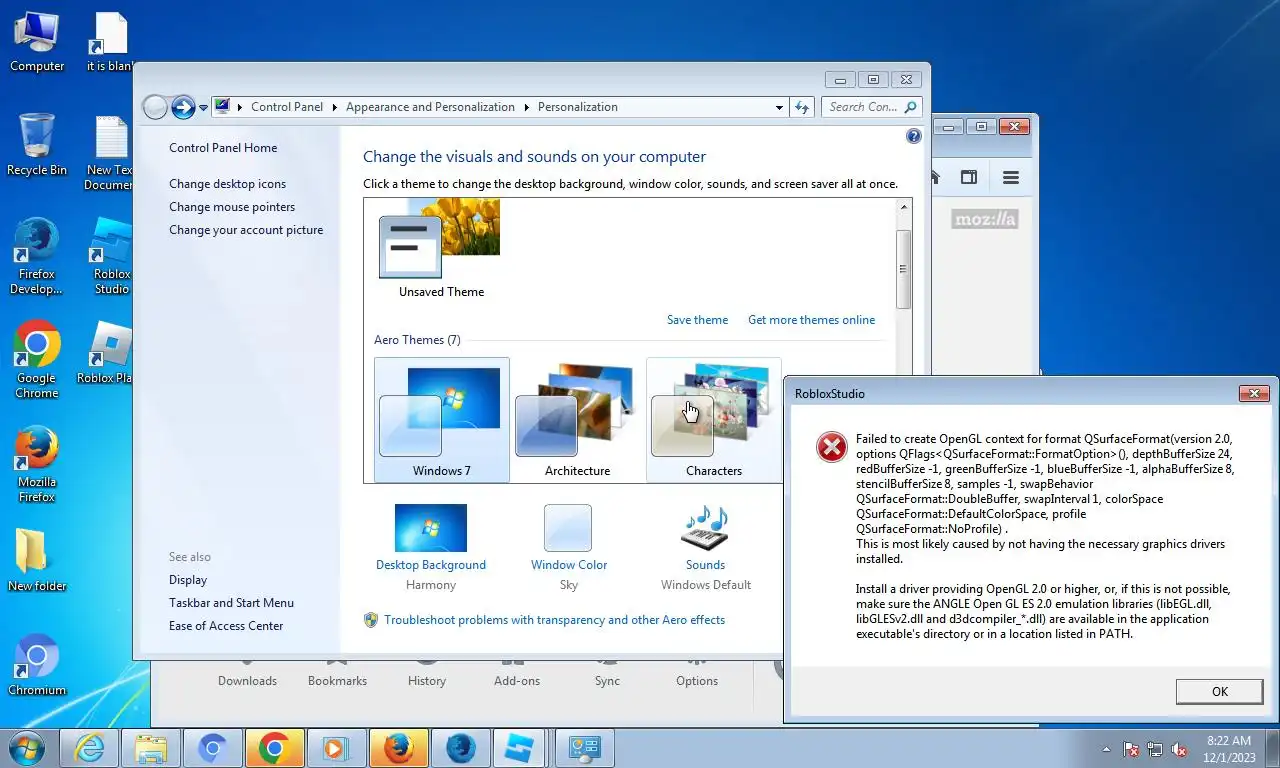
Task: Click OK in RobloxStudio error dialog
Action: click(1219, 691)
